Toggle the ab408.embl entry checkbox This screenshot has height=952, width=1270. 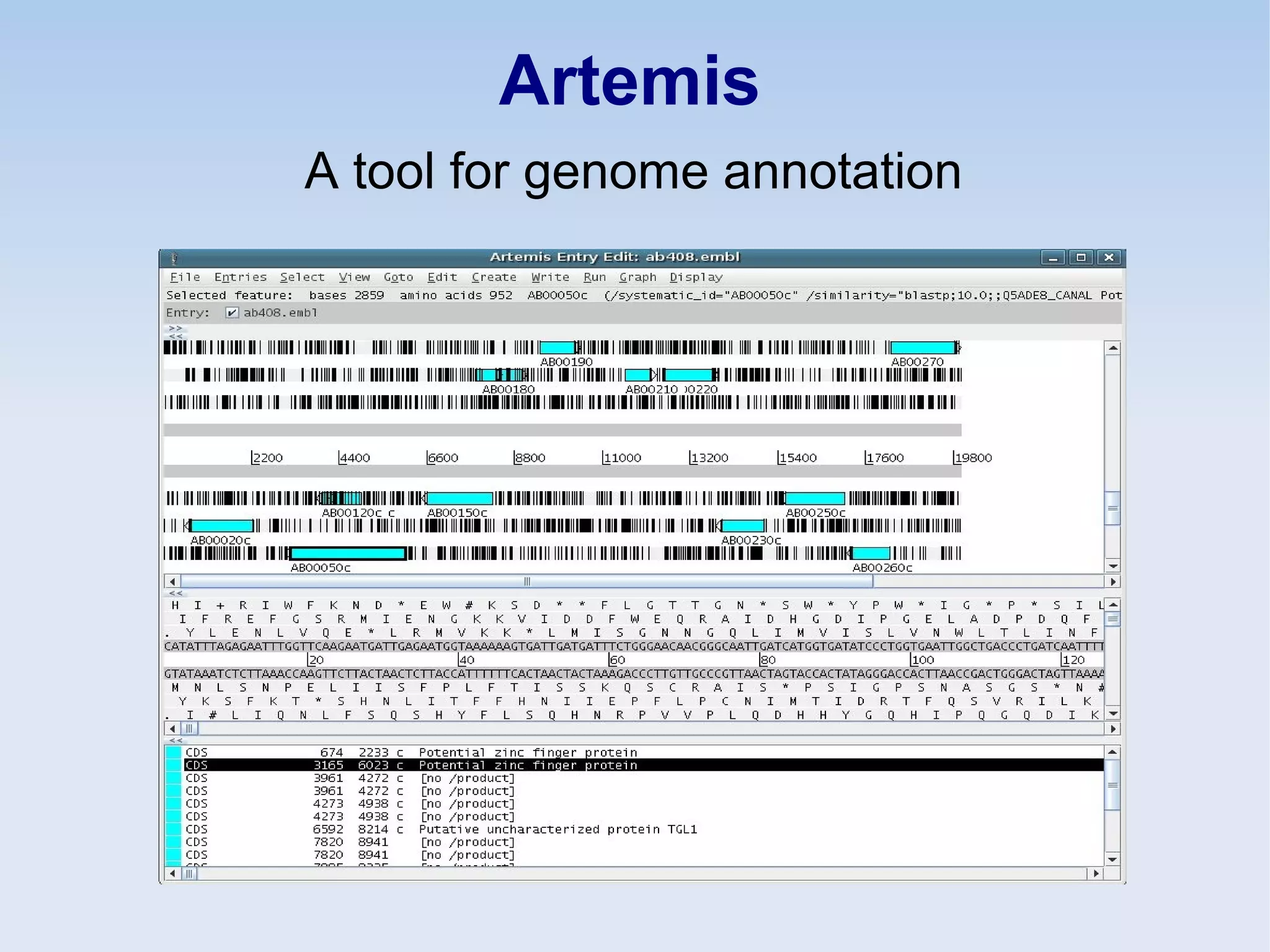click(x=231, y=313)
